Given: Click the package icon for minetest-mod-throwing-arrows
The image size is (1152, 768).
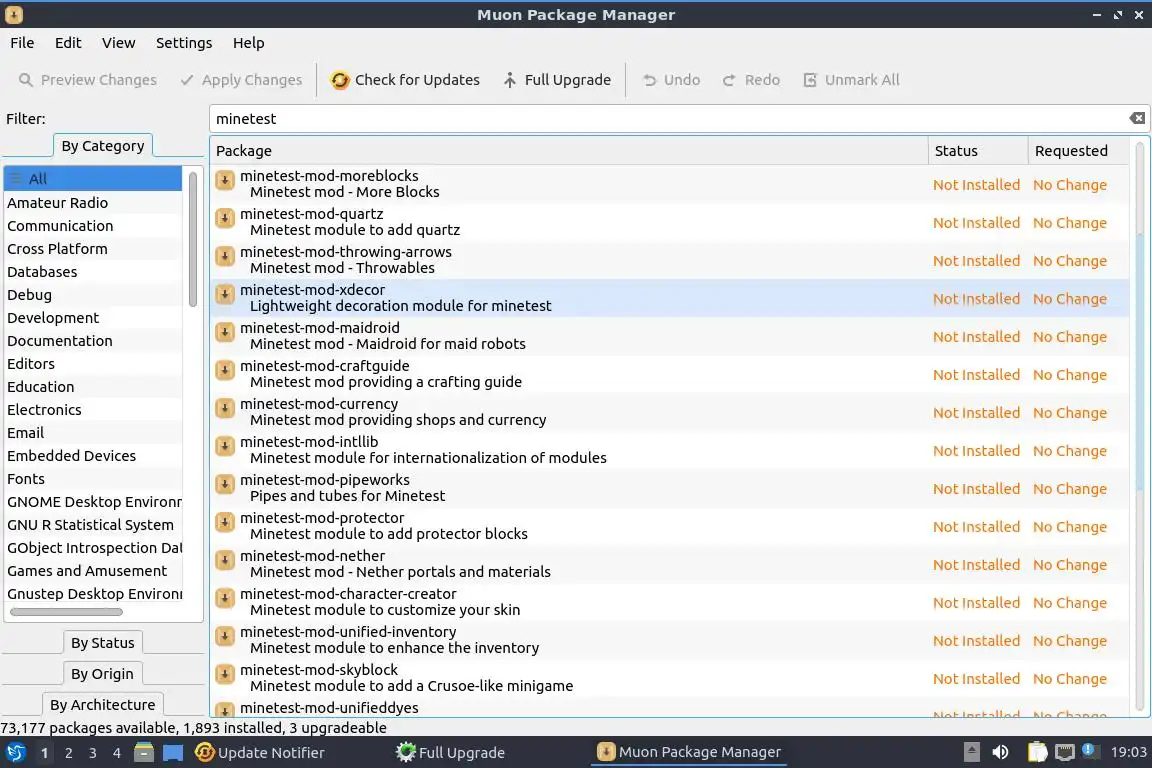Looking at the screenshot, I should click(x=225, y=256).
